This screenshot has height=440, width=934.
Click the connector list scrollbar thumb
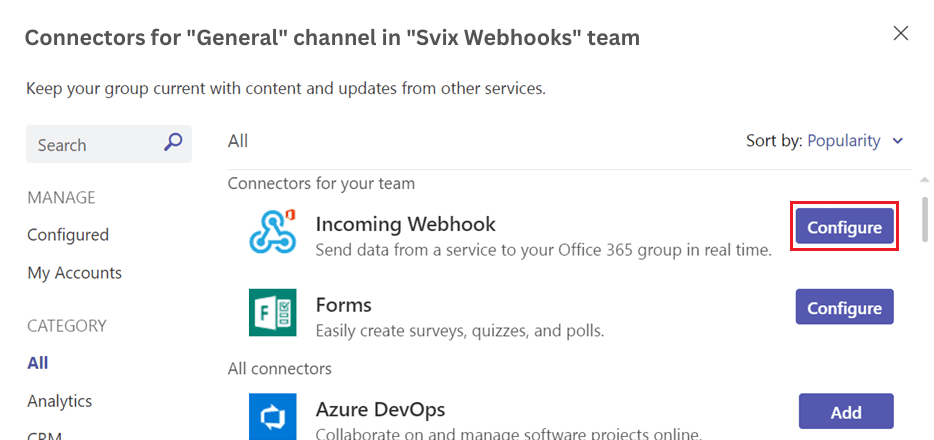click(924, 219)
